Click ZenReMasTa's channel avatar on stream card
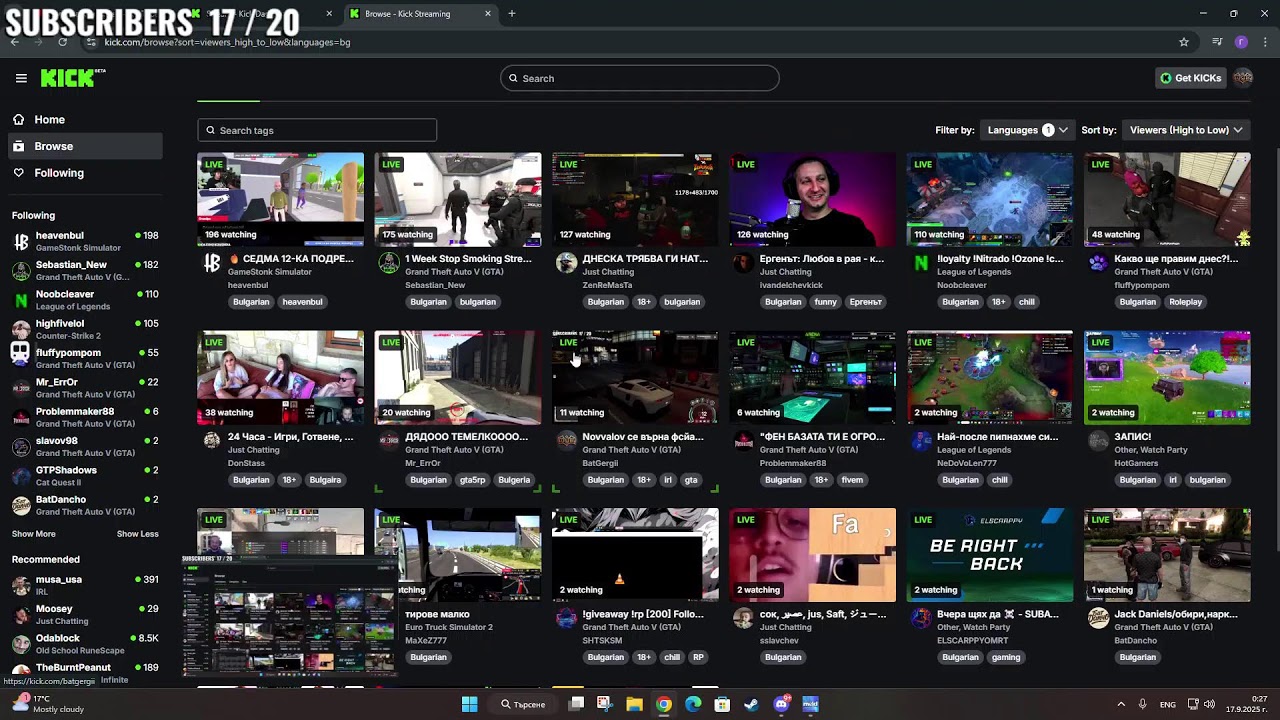Image resolution: width=1280 pixels, height=720 pixels. pos(566,263)
